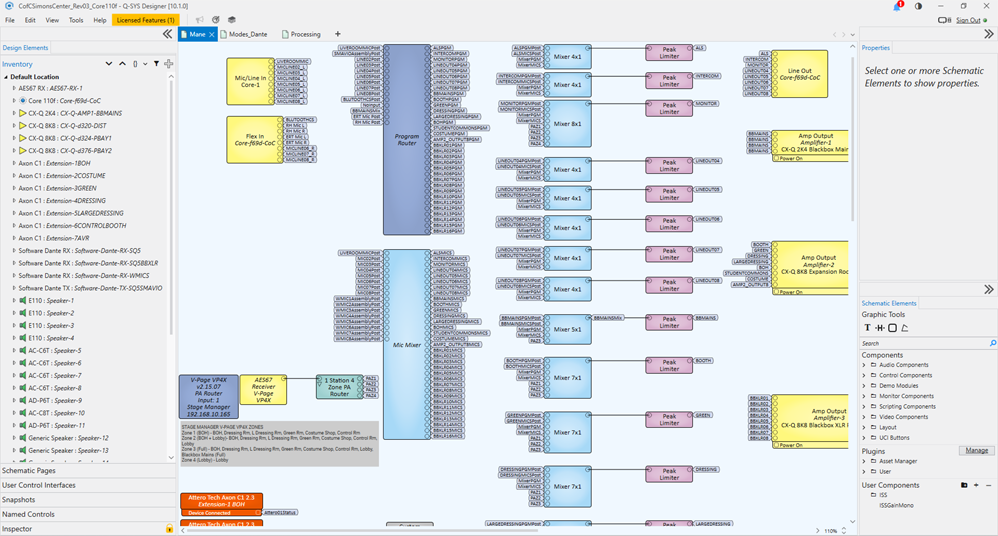998x536 pixels.
Task: Click the remote display icon beside Sign Out
Action: (x=945, y=20)
